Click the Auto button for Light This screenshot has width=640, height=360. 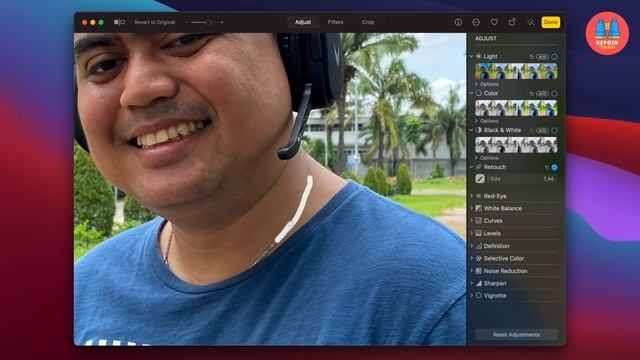click(542, 57)
